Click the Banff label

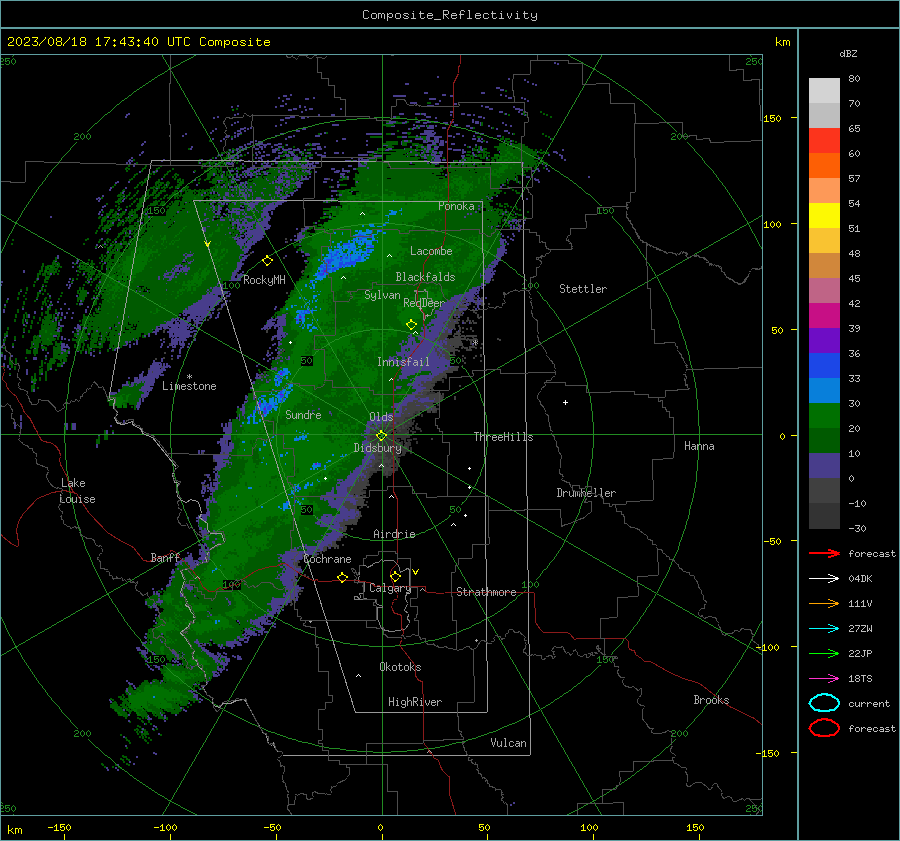tap(165, 557)
